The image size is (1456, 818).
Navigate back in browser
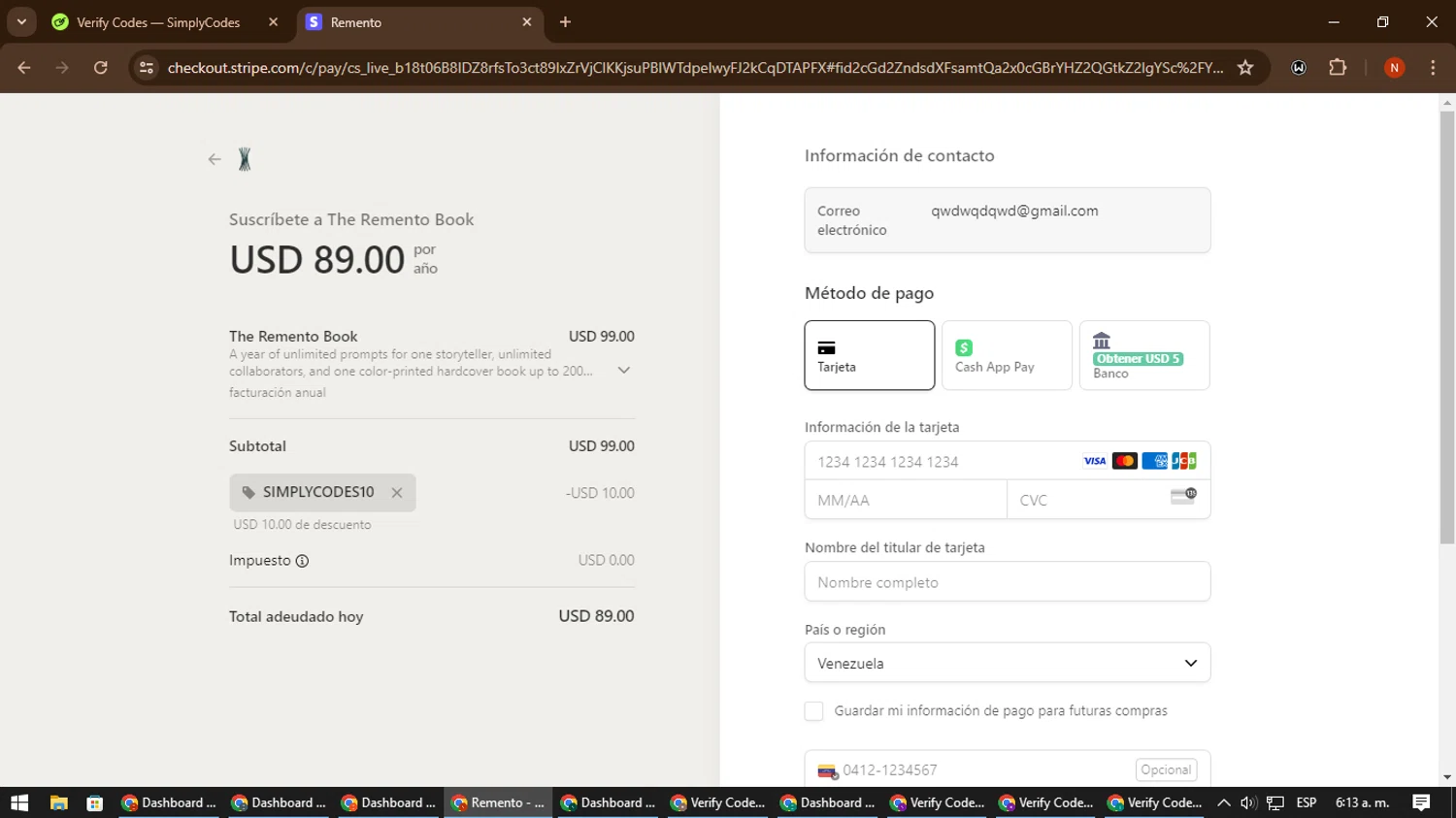pyautogui.click(x=24, y=68)
